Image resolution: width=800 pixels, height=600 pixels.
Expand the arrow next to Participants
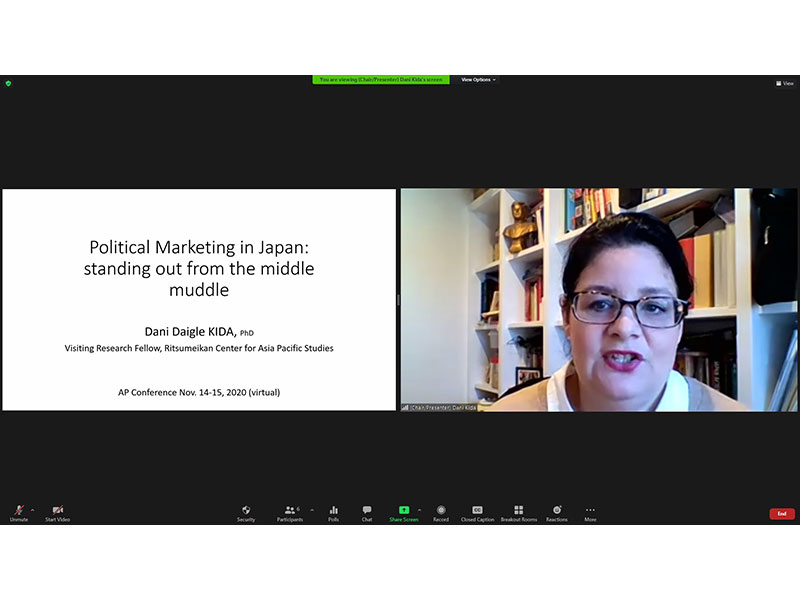point(311,509)
